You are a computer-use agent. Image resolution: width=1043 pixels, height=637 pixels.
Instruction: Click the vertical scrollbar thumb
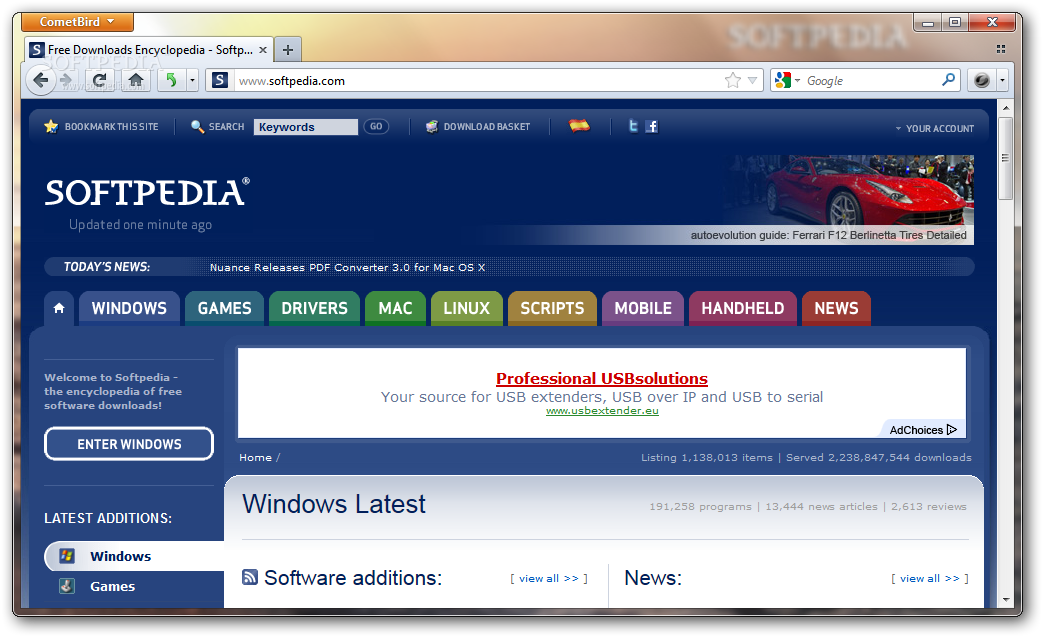(x=1005, y=158)
